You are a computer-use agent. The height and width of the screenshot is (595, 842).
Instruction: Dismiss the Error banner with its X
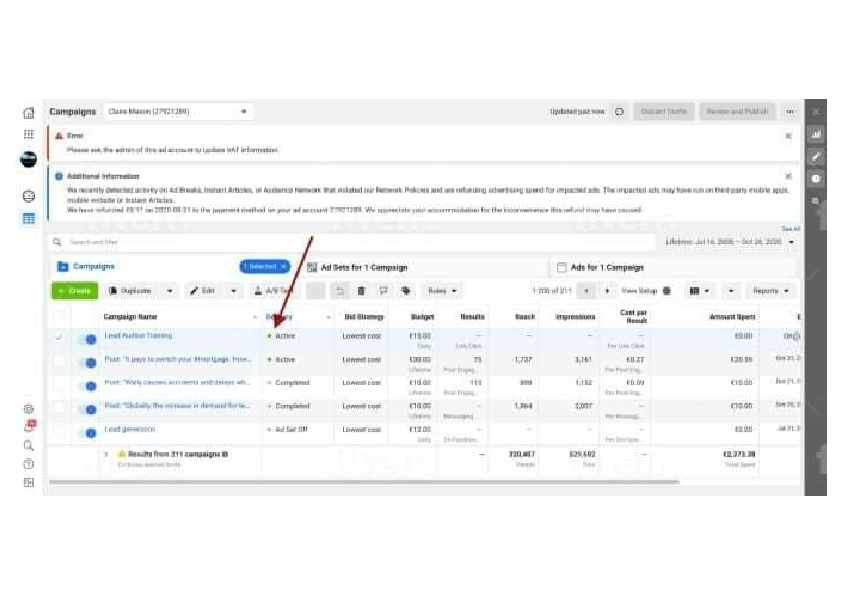click(x=788, y=136)
